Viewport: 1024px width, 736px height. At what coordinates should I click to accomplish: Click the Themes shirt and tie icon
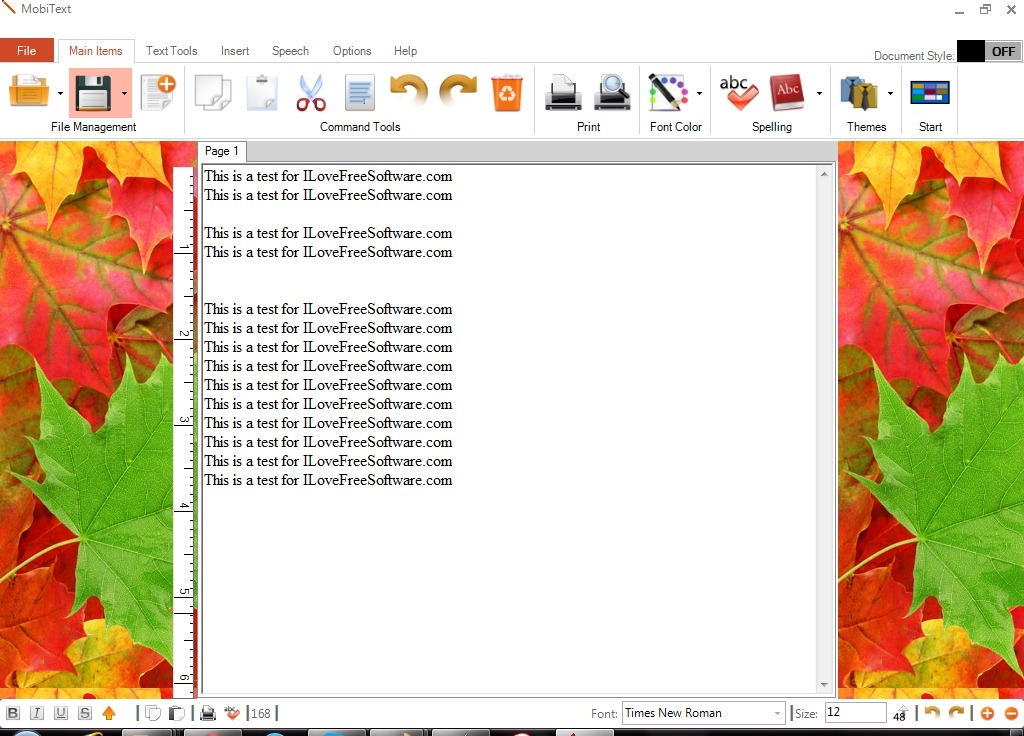859,93
